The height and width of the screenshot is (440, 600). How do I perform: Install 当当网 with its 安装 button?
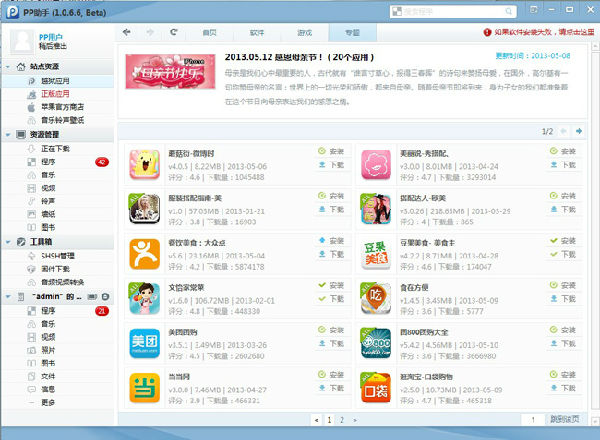(x=331, y=375)
